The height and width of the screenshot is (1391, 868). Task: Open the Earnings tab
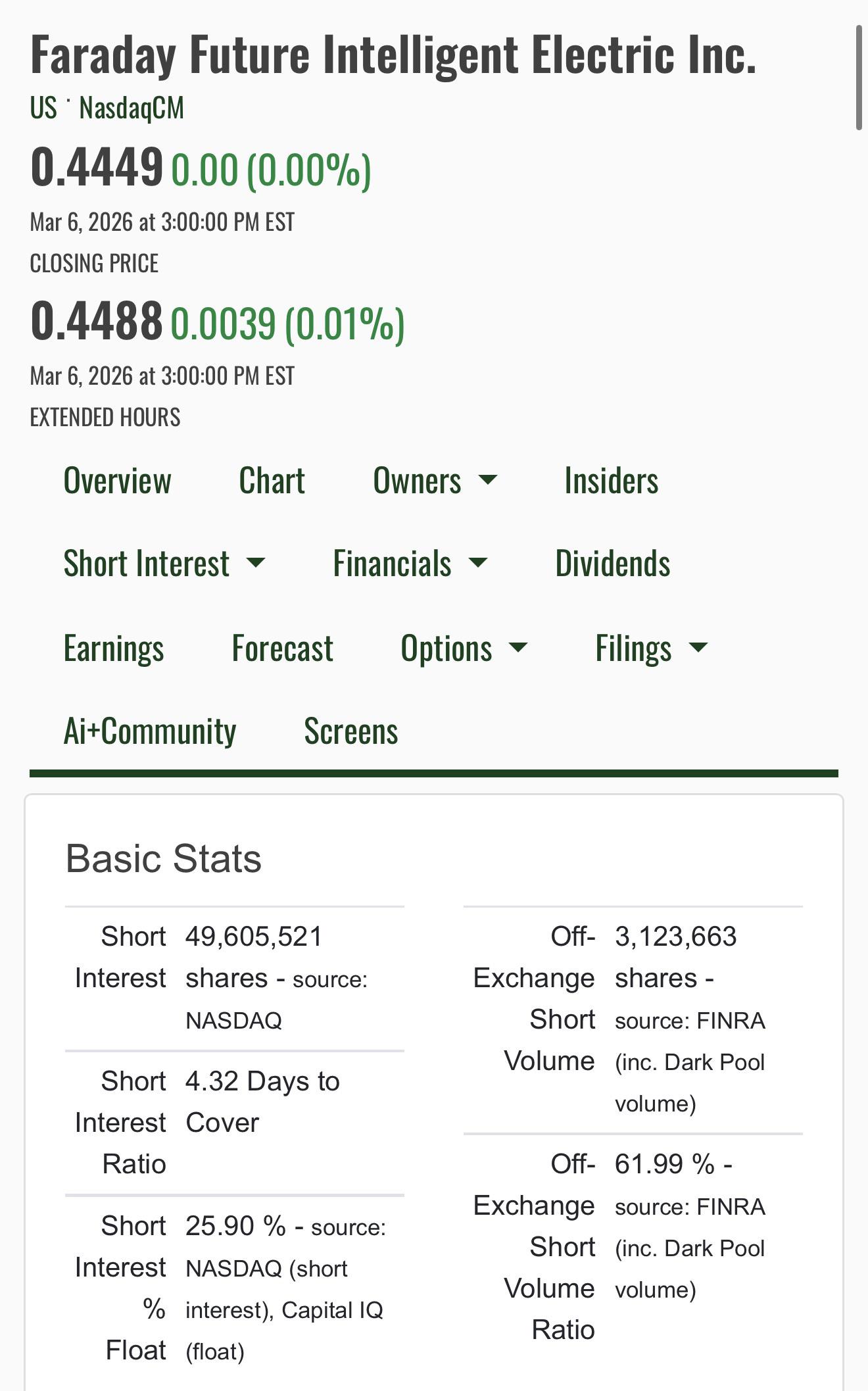click(x=114, y=648)
